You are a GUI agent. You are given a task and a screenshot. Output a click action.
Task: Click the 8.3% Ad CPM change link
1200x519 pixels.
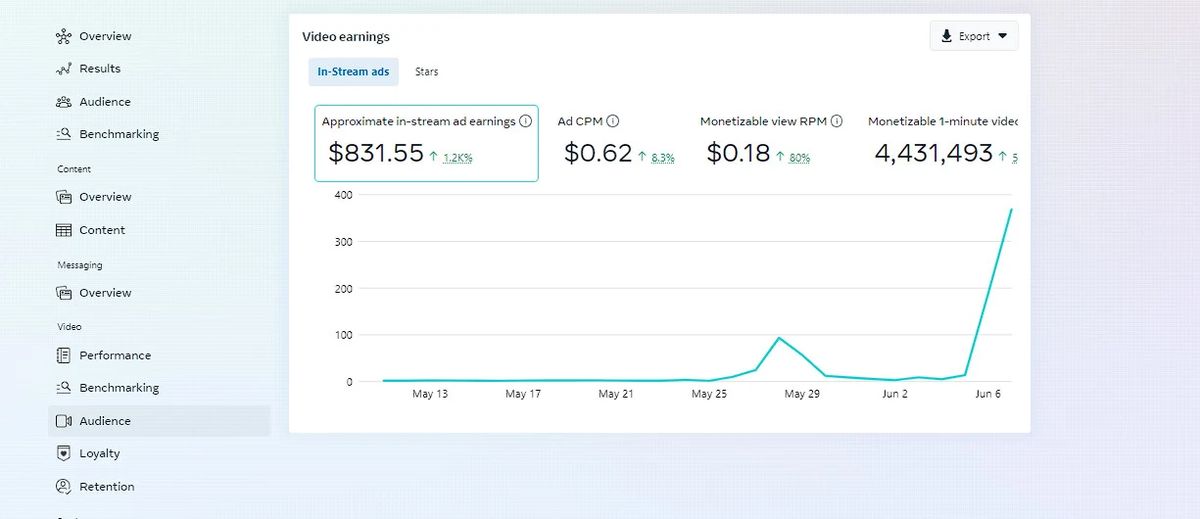(662, 158)
